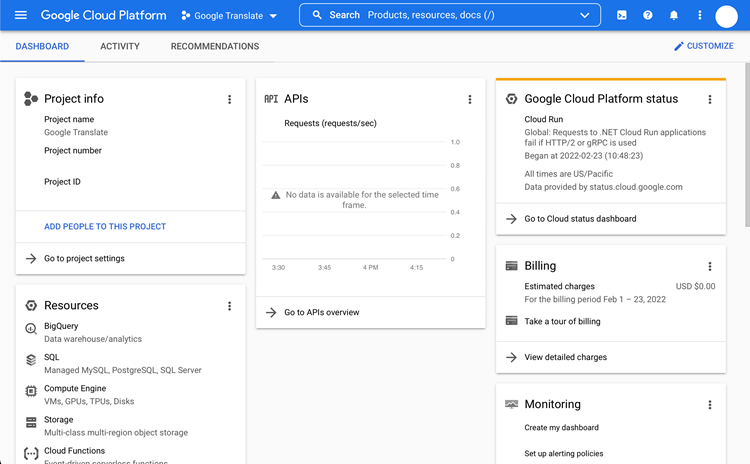750x464 pixels.
Task: Switch to the Dashboard tab
Action: pos(42,46)
